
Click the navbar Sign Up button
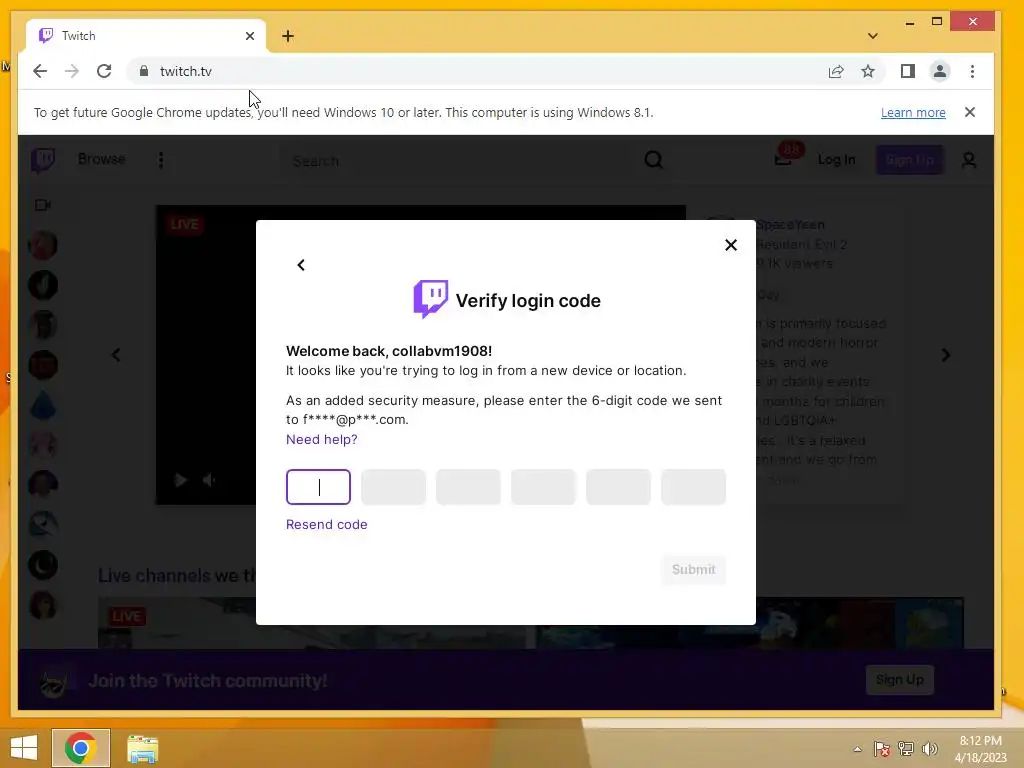pyautogui.click(x=909, y=160)
